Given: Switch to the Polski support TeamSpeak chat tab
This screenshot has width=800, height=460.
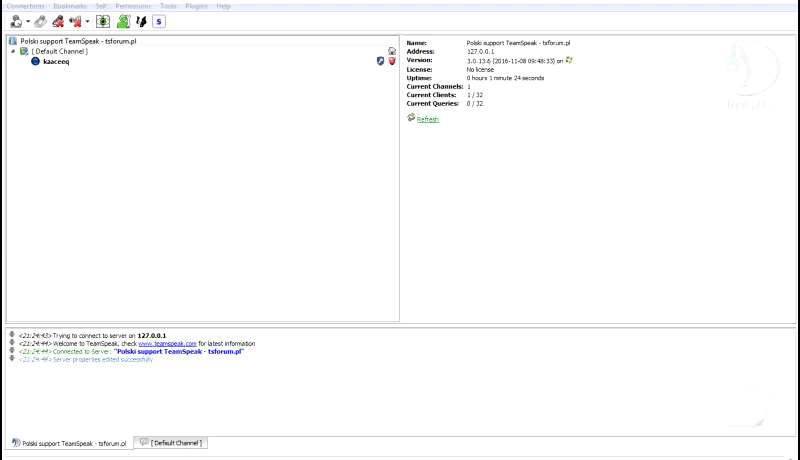Looking at the screenshot, I should 69,443.
